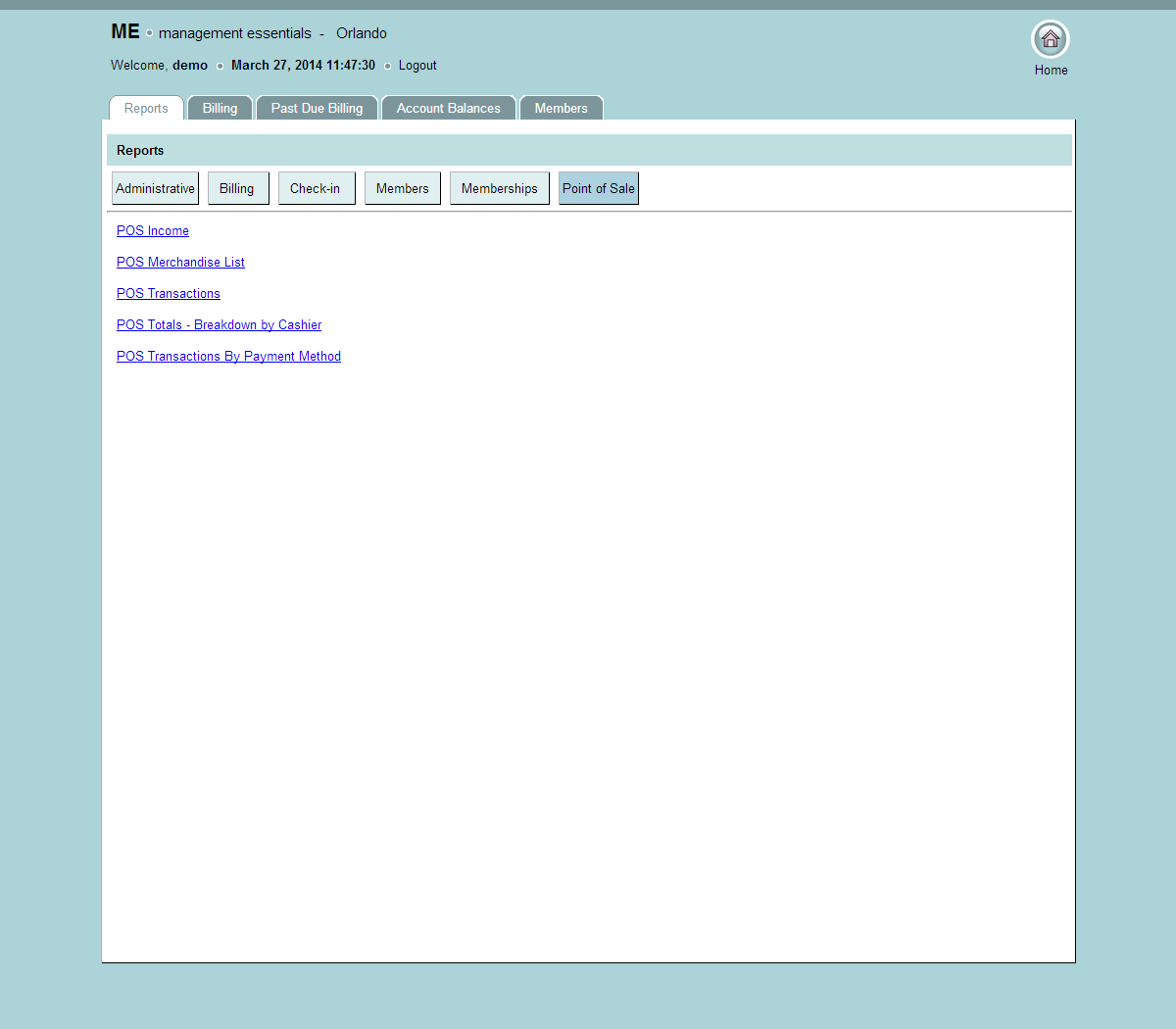The image size is (1176, 1029).
Task: View the Memberships report category
Action: click(x=499, y=189)
